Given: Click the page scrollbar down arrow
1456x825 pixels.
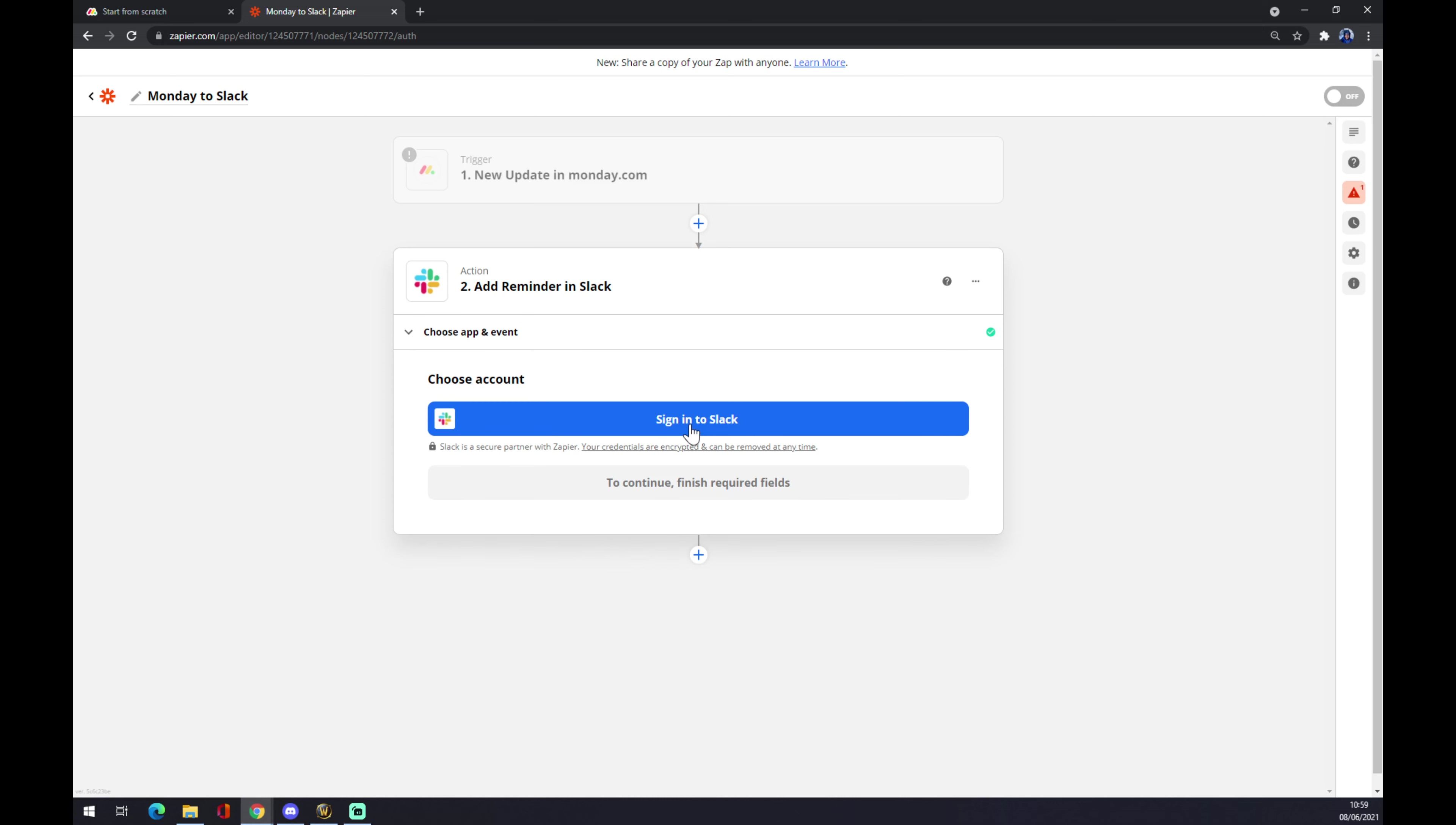Looking at the screenshot, I should 1377,791.
